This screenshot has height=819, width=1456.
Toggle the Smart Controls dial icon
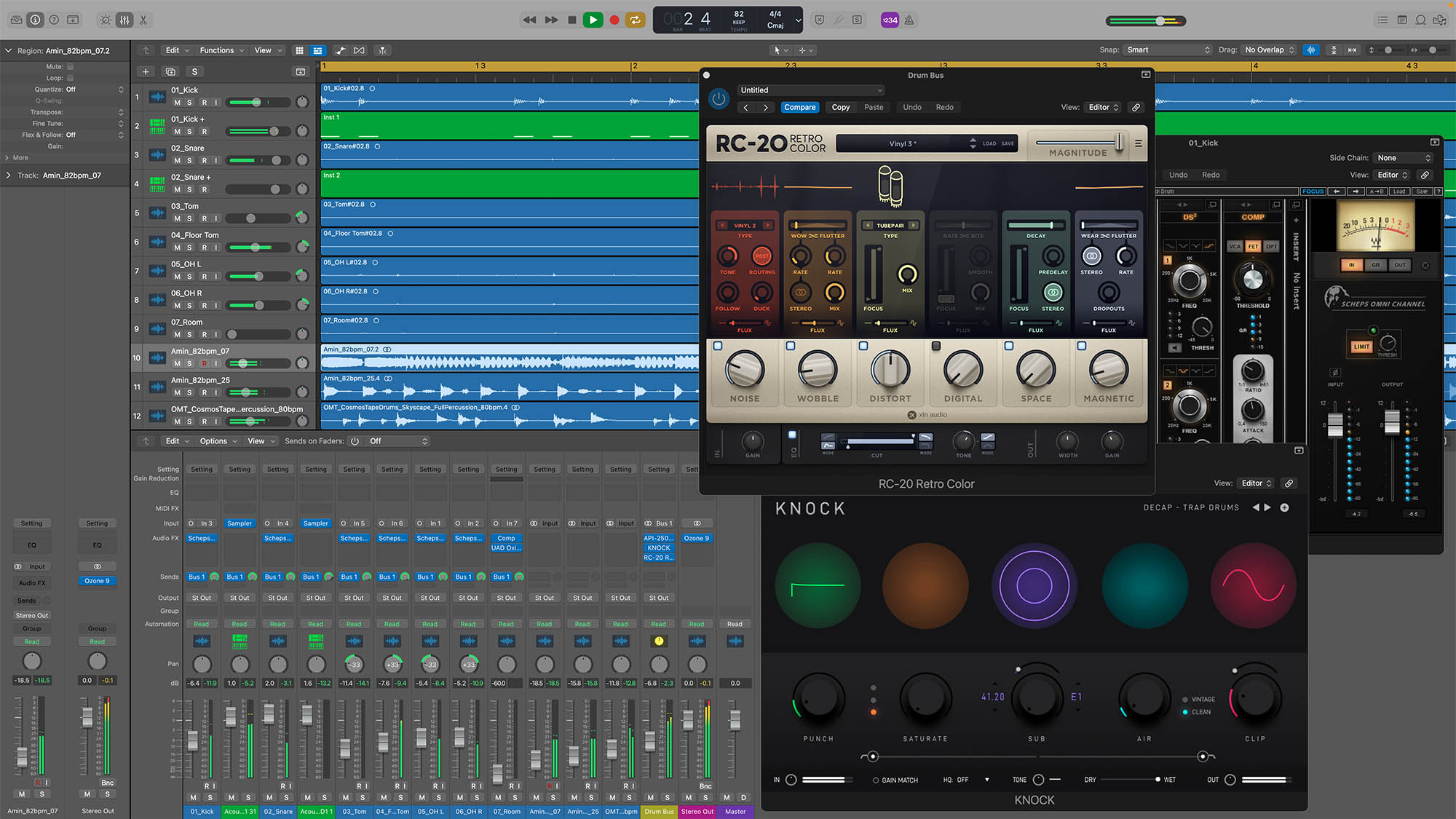(x=106, y=20)
